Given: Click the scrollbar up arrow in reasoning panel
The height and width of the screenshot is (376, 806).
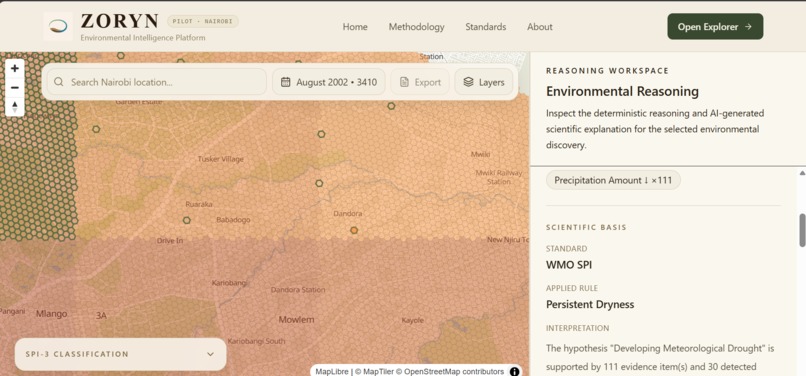Looking at the screenshot, I should pyautogui.click(x=802, y=173).
